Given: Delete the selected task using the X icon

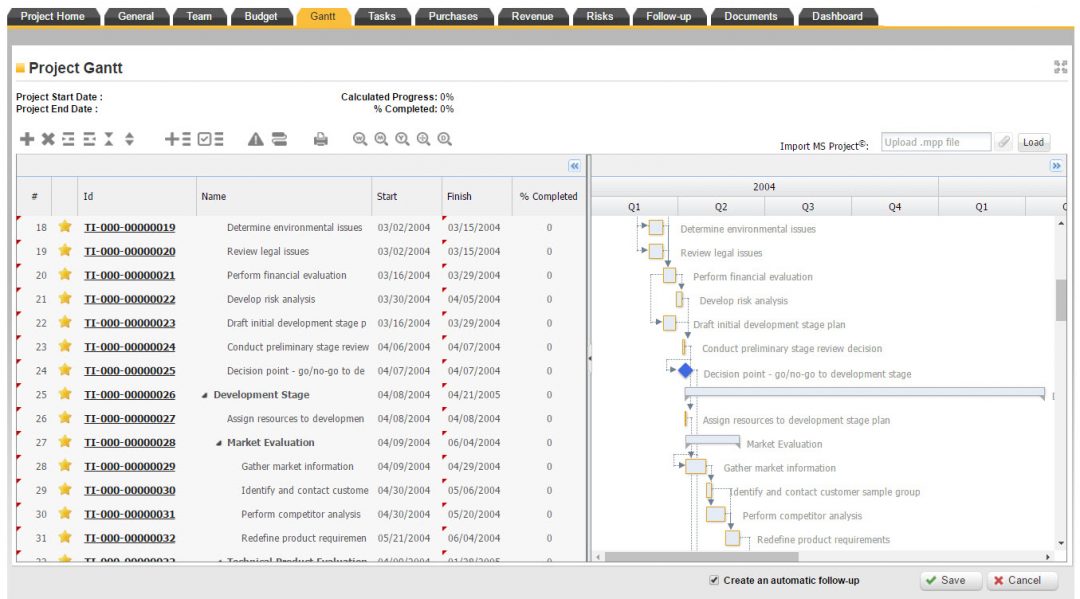Looking at the screenshot, I should 46,138.
